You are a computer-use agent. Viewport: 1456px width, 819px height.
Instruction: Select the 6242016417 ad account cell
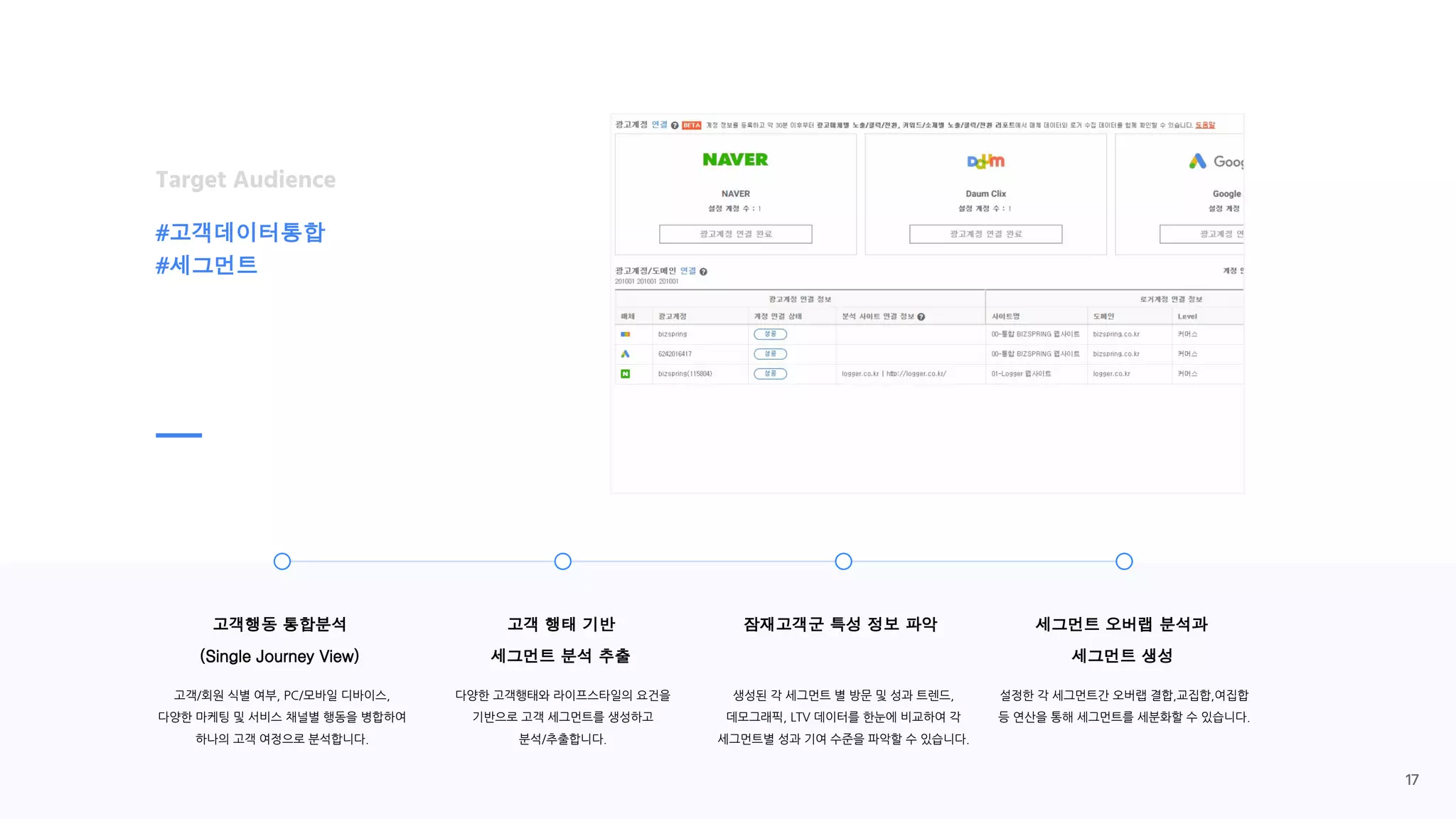[675, 354]
